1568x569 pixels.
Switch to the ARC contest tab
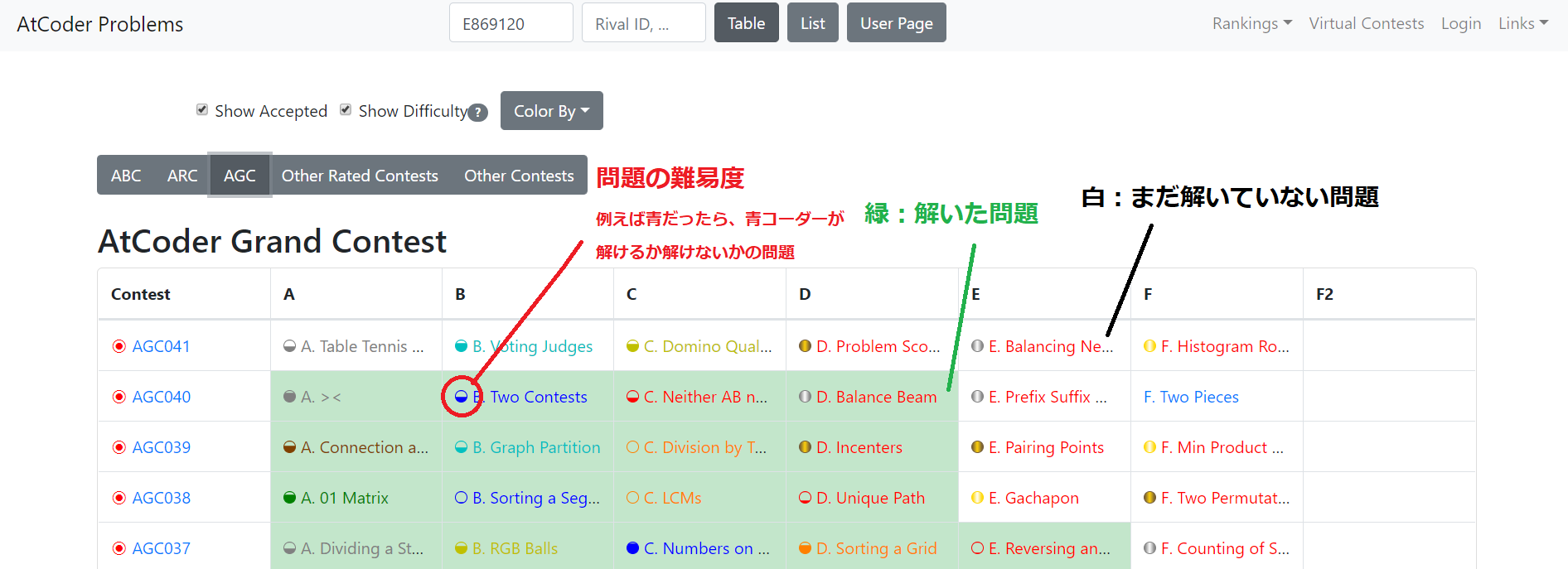[x=182, y=176]
